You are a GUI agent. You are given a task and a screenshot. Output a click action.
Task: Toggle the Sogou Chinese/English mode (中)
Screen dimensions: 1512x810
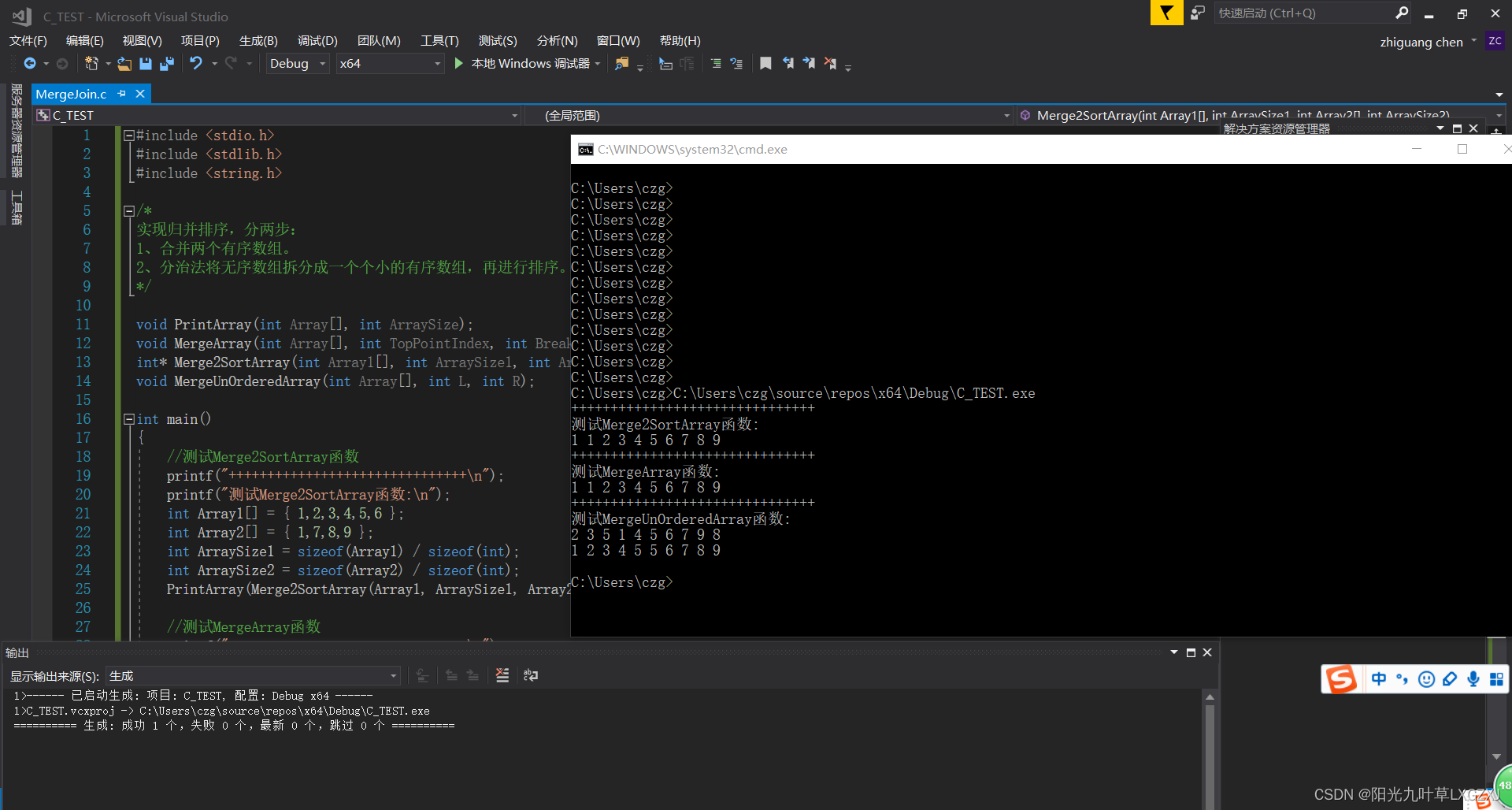[x=1379, y=679]
